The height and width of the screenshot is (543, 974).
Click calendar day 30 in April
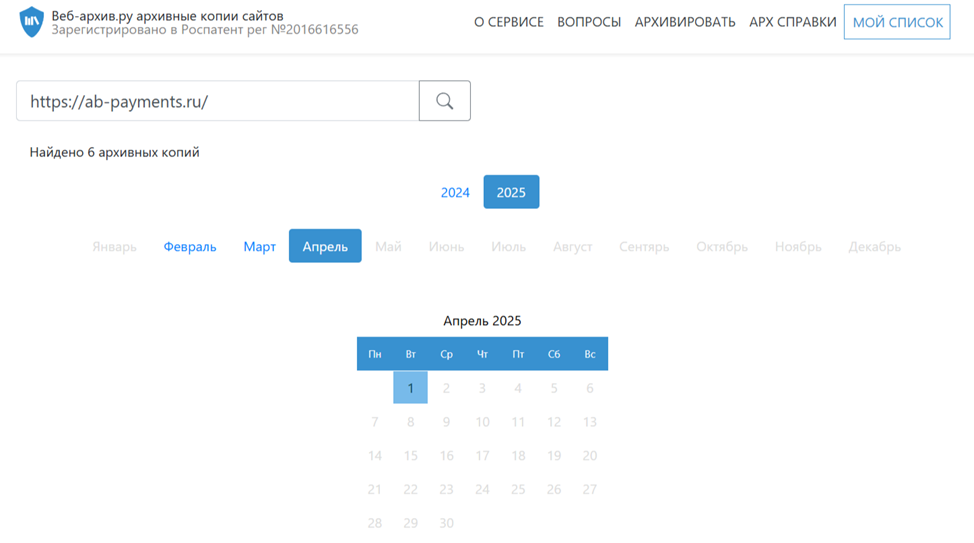coord(446,523)
